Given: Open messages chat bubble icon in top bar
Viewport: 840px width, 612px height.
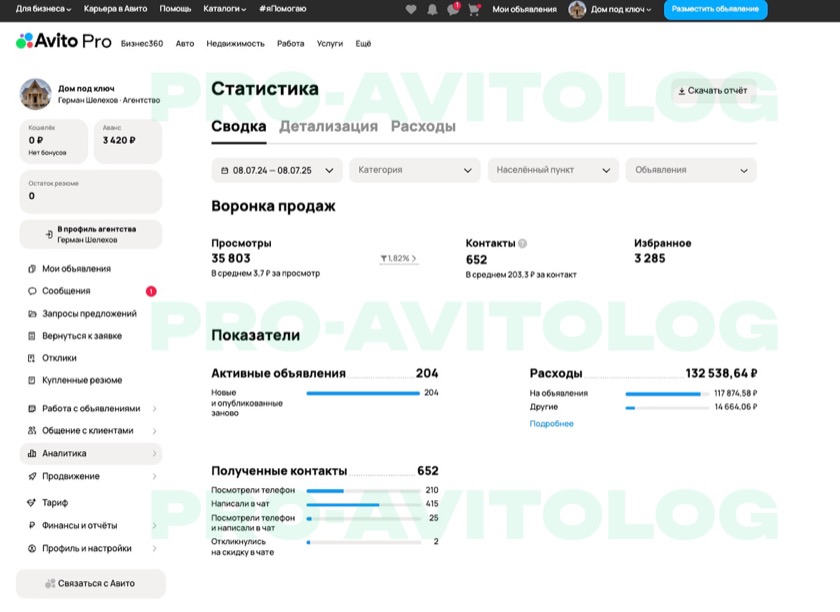Looking at the screenshot, I should tap(453, 9).
